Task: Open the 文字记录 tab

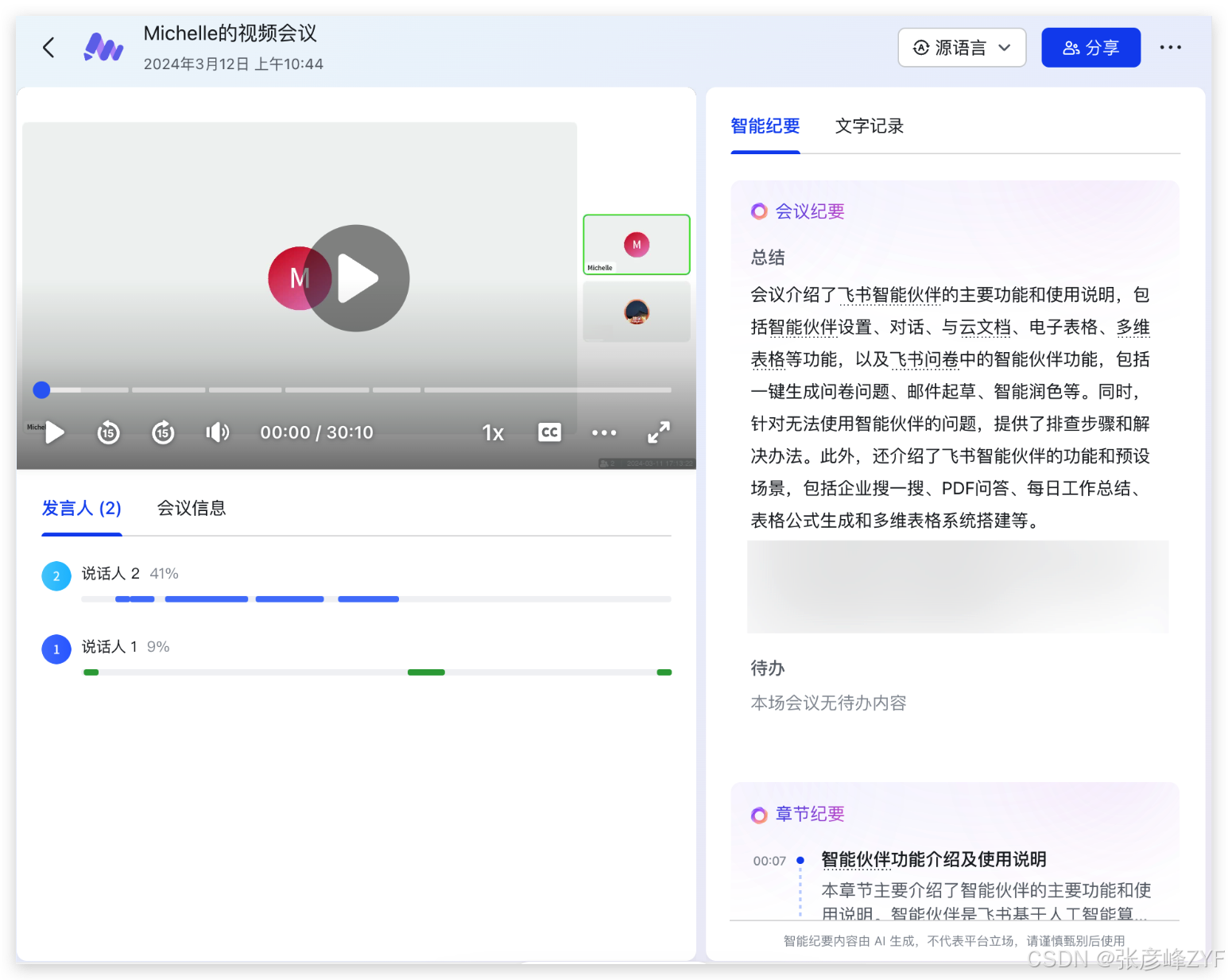Action: coord(870,126)
